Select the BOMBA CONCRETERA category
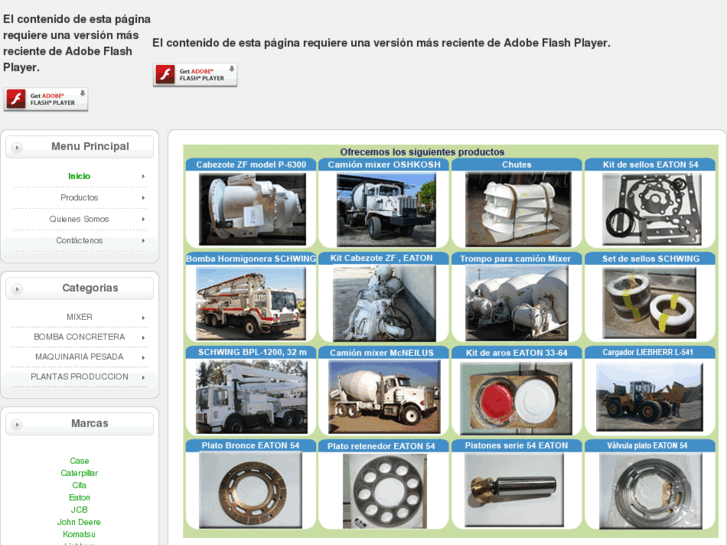The image size is (727, 545). pos(79,337)
